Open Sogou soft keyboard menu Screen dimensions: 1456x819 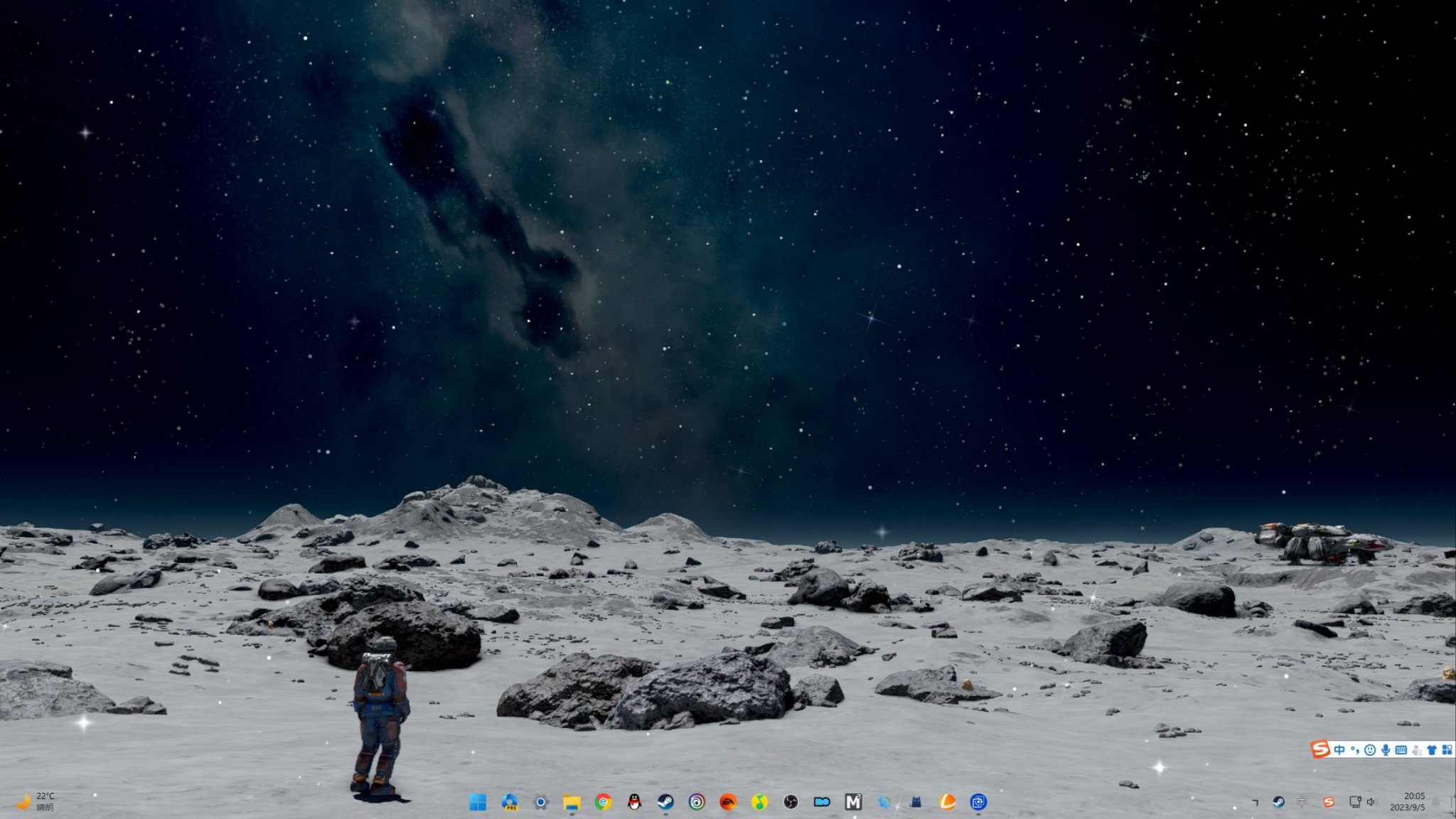[1401, 750]
